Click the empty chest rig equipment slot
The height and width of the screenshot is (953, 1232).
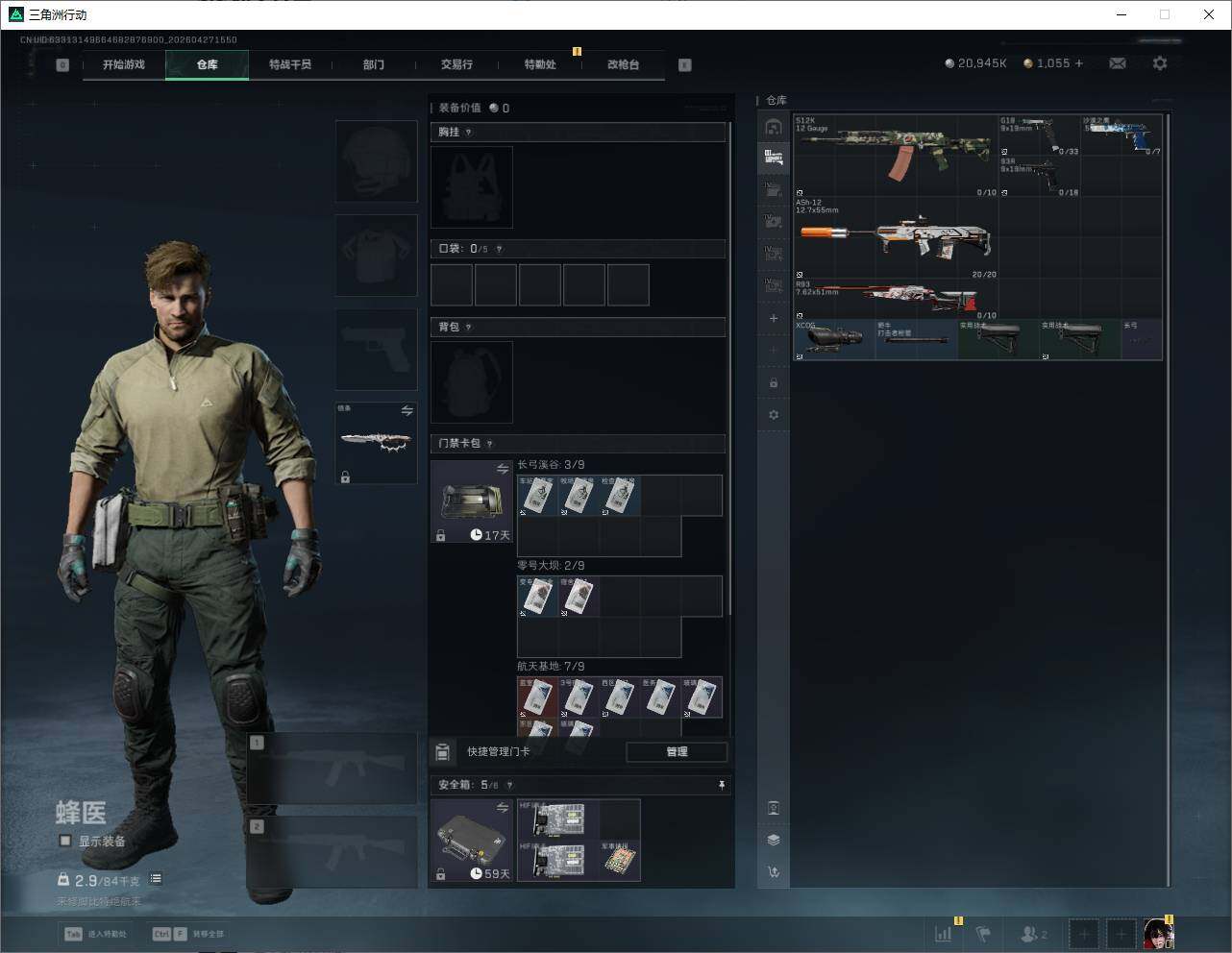point(472,187)
